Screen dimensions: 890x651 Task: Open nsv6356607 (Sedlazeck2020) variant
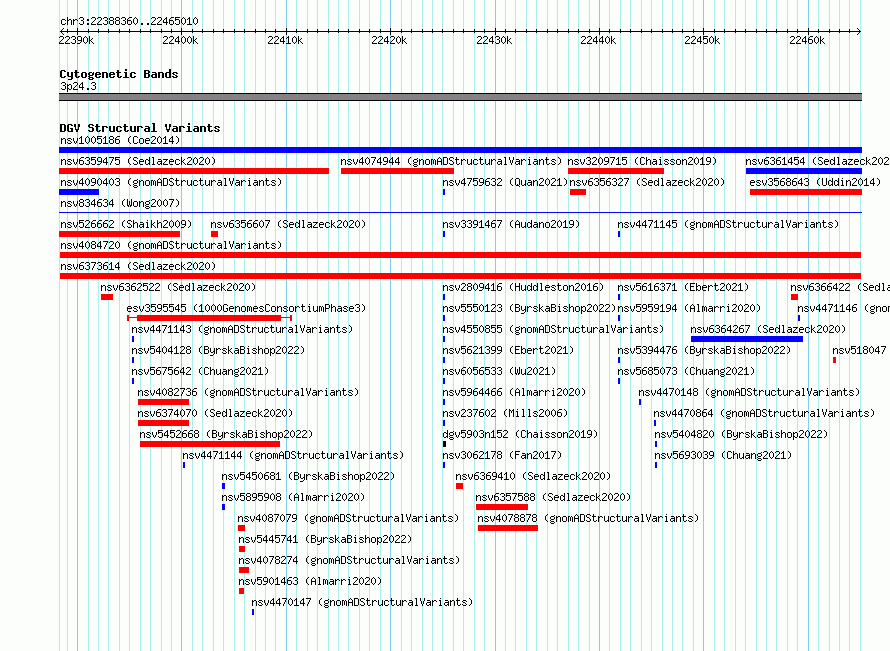288,224
